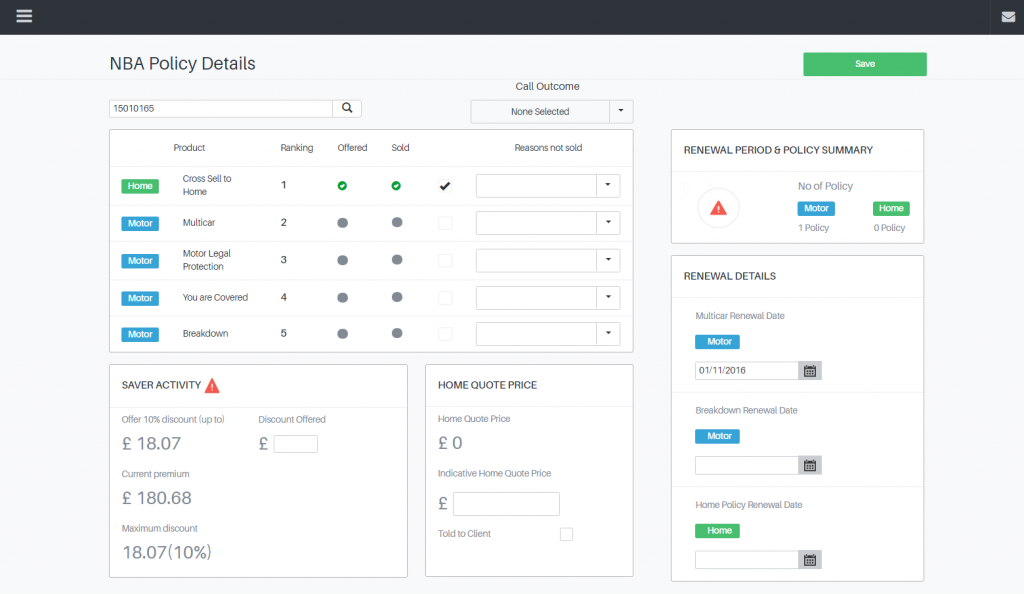1024x594 pixels.
Task: Click the policy search magnifier icon
Action: coord(347,108)
